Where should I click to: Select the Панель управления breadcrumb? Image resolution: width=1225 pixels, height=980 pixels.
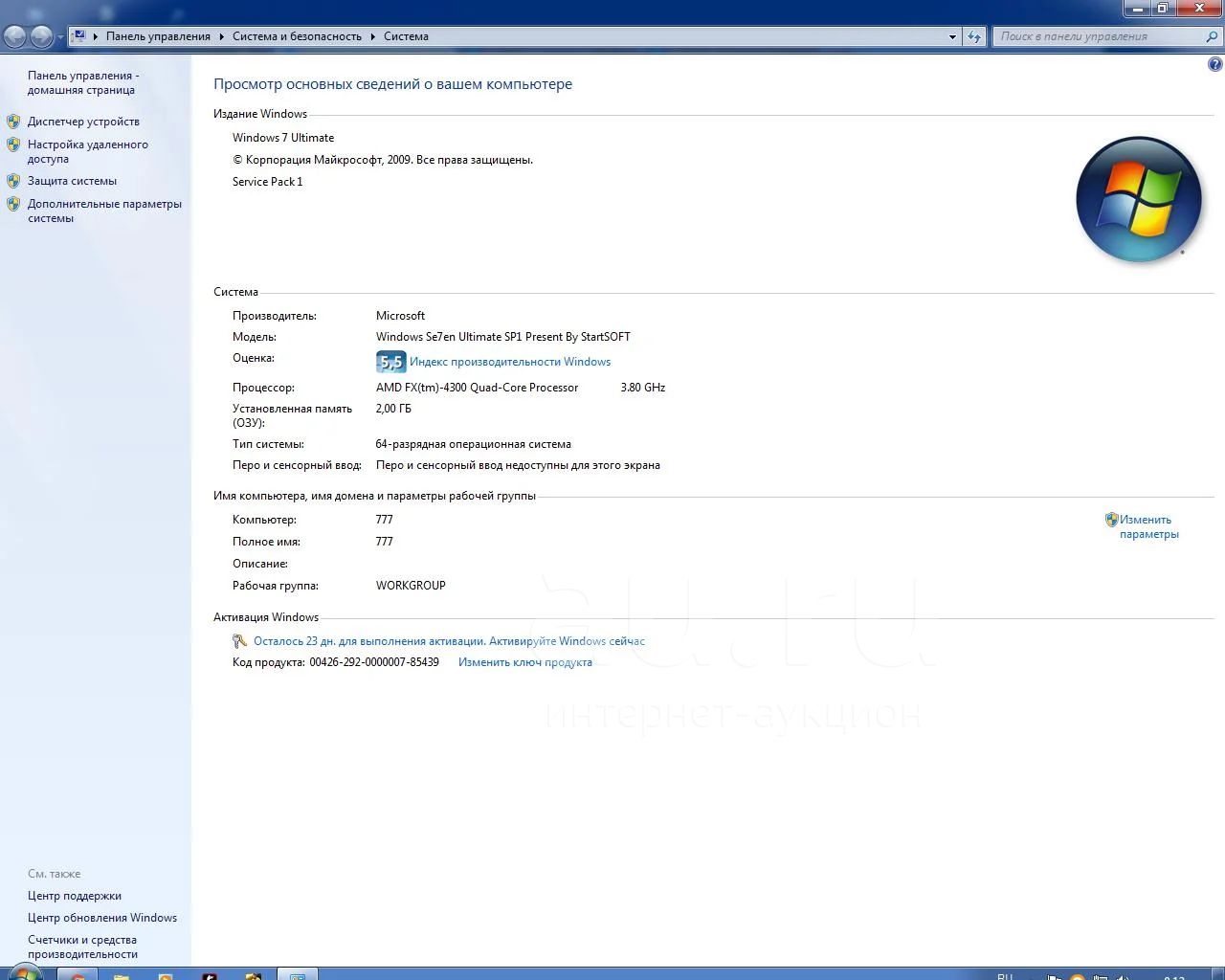[158, 36]
